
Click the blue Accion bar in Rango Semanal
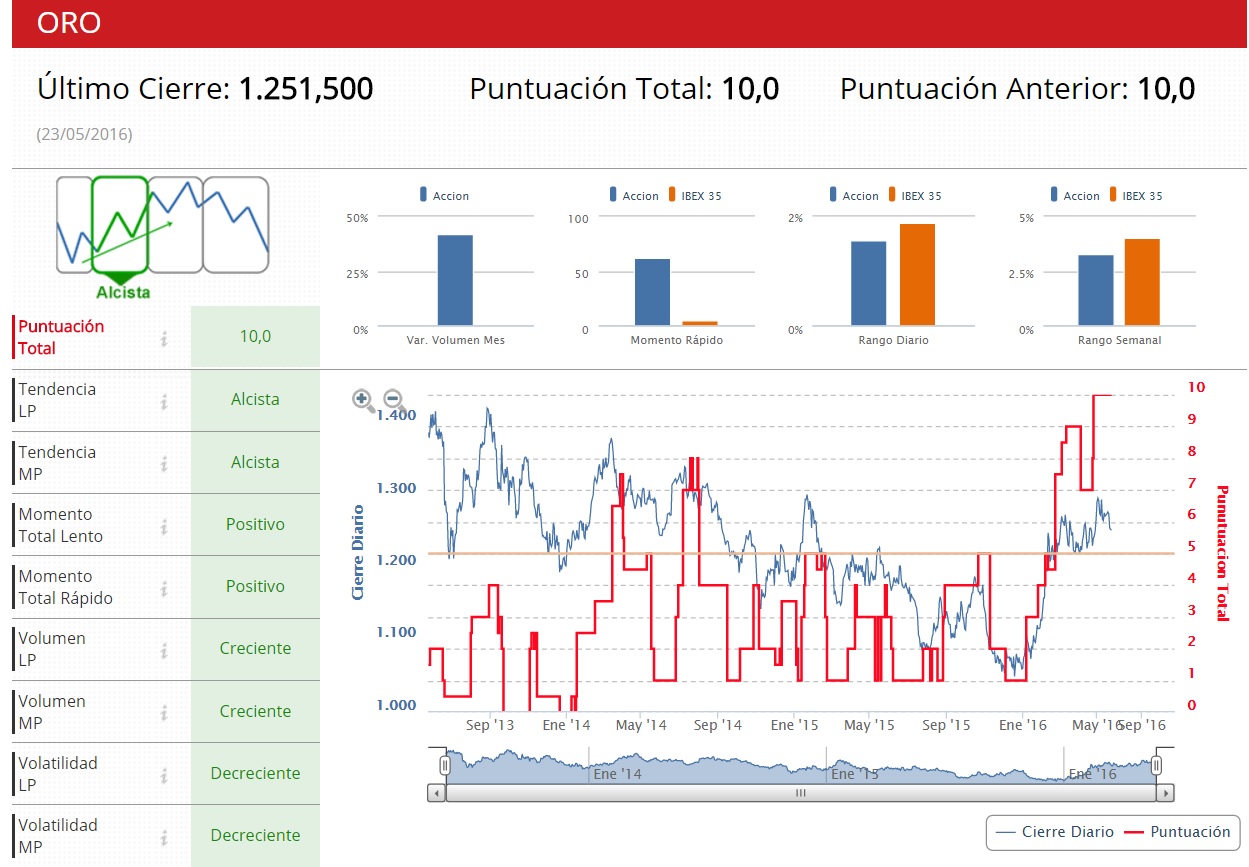click(1096, 290)
